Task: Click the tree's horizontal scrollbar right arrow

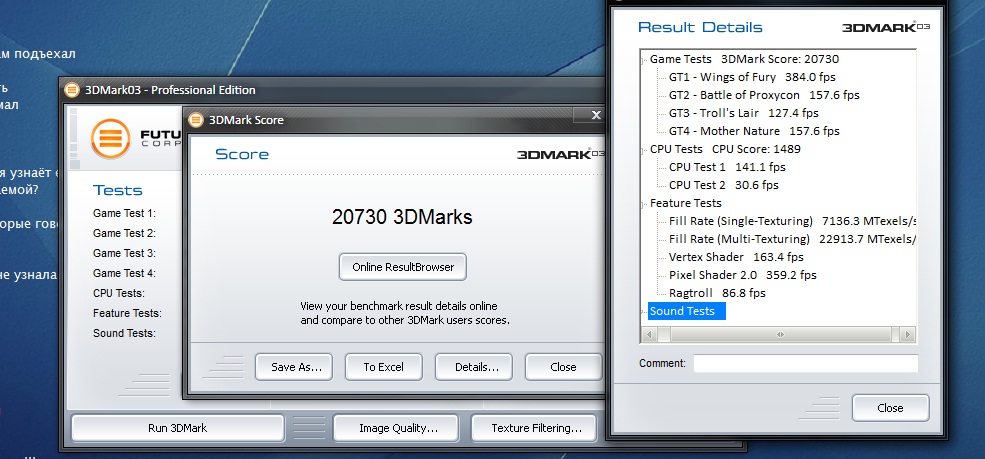Action: tap(906, 335)
